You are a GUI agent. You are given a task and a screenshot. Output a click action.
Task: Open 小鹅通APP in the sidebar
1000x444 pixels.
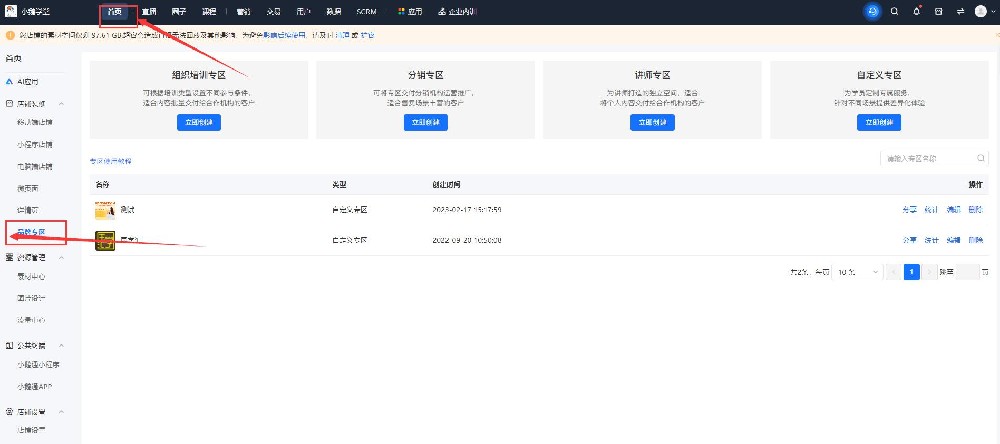pos(35,386)
